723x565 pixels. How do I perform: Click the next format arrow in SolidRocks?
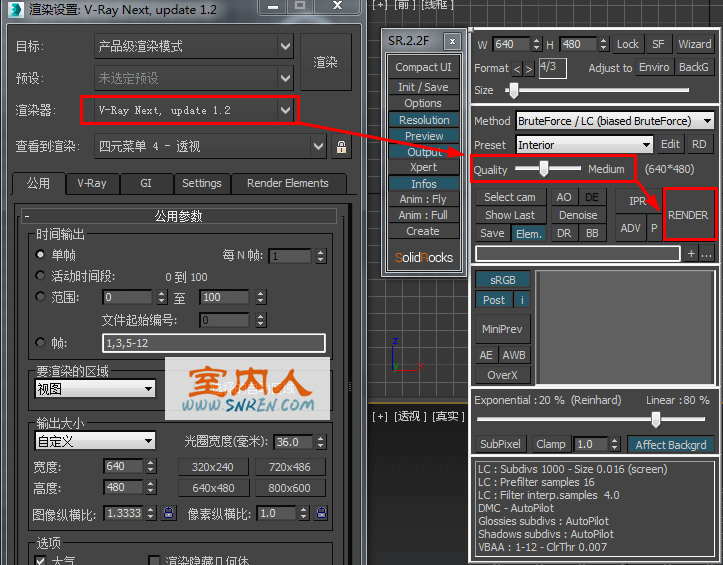[528, 69]
